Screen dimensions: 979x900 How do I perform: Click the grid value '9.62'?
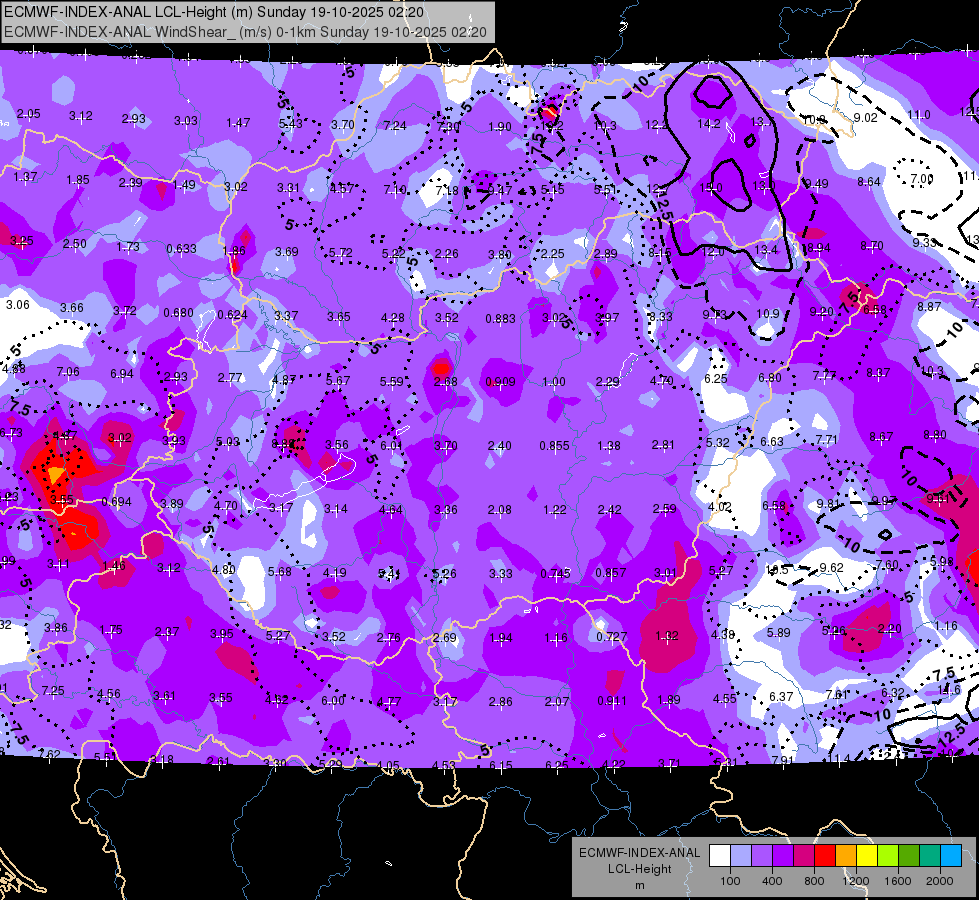point(832,567)
